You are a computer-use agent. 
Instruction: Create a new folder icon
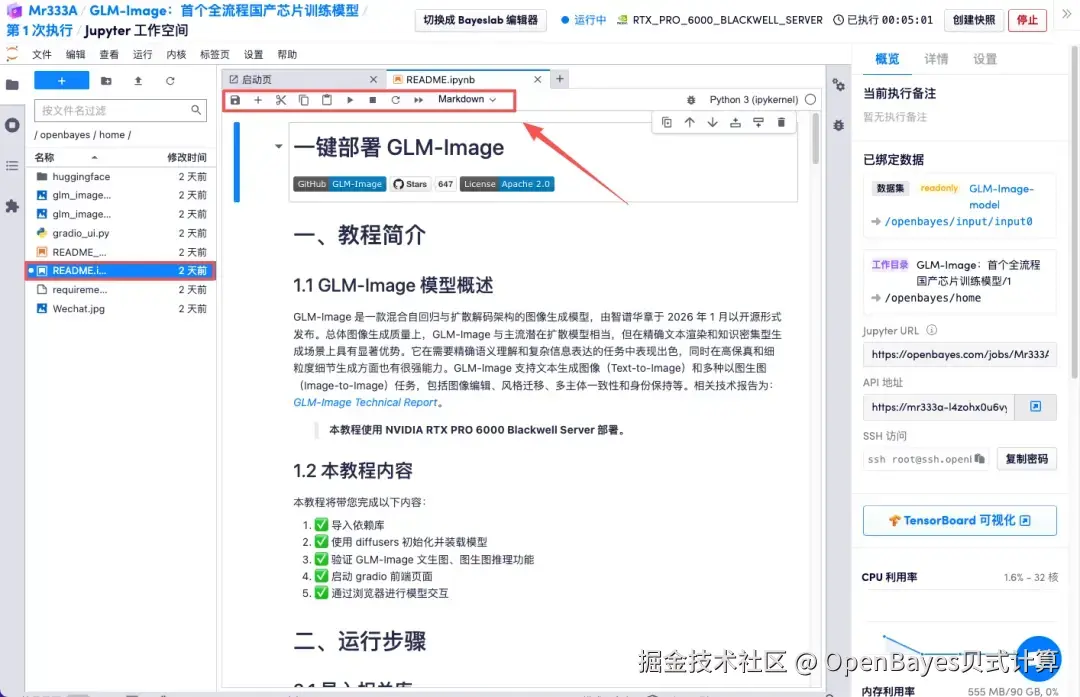[106, 81]
